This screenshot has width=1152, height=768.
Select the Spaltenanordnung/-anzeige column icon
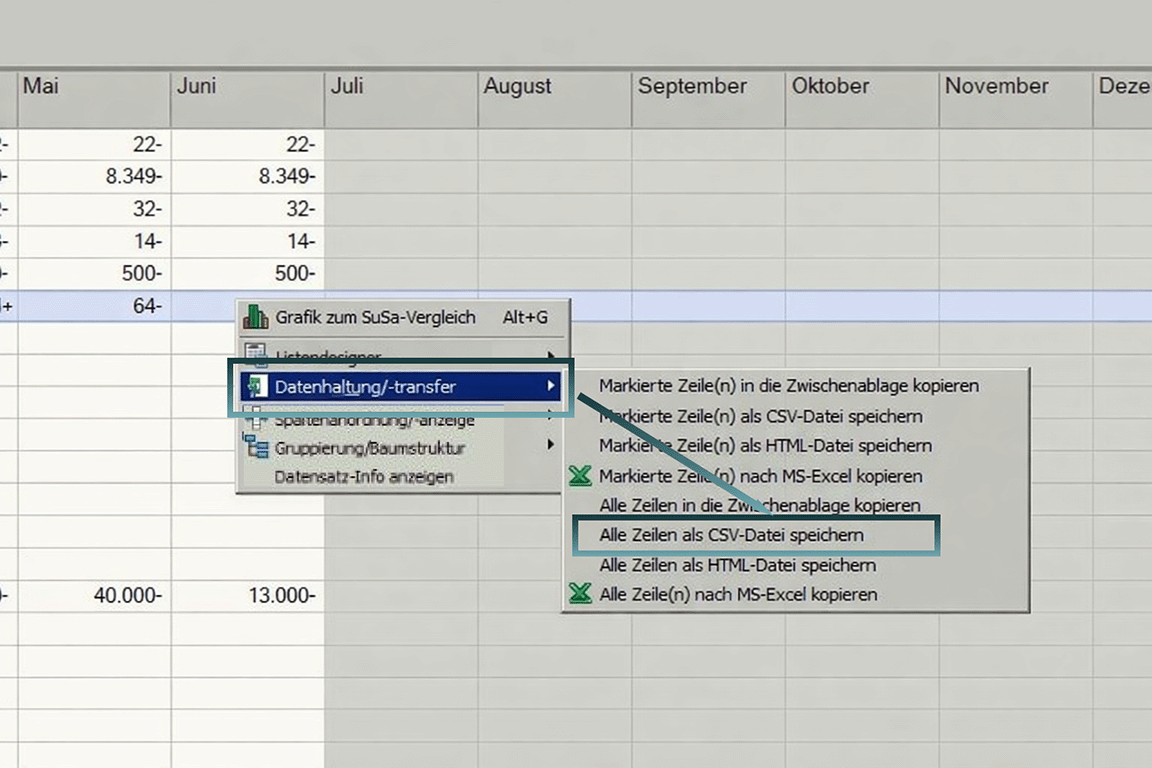255,419
